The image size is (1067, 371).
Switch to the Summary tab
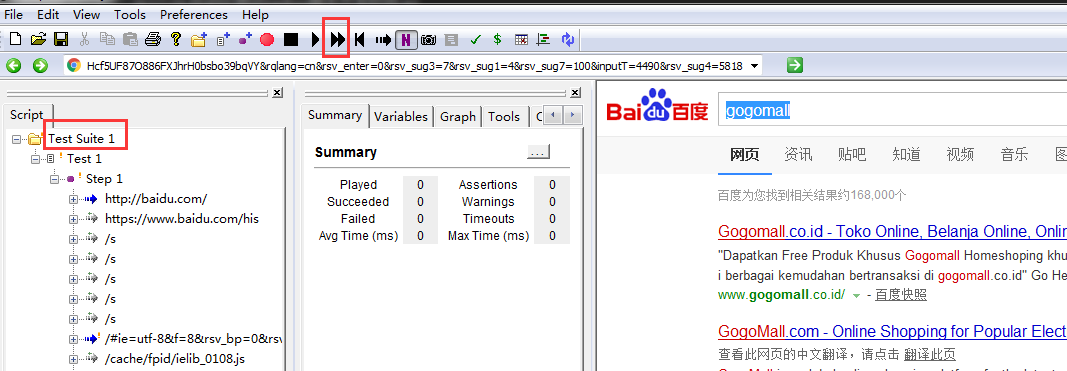[x=335, y=115]
